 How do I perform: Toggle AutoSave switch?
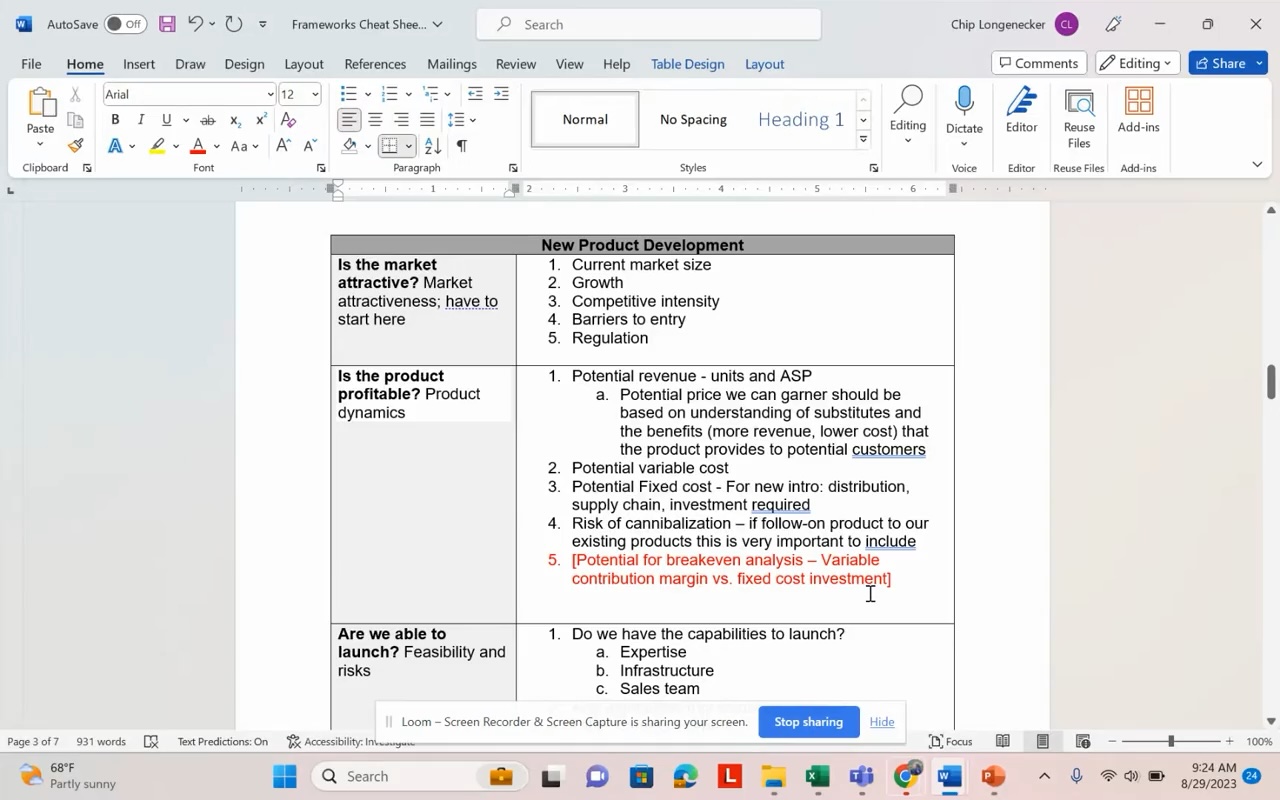125,24
